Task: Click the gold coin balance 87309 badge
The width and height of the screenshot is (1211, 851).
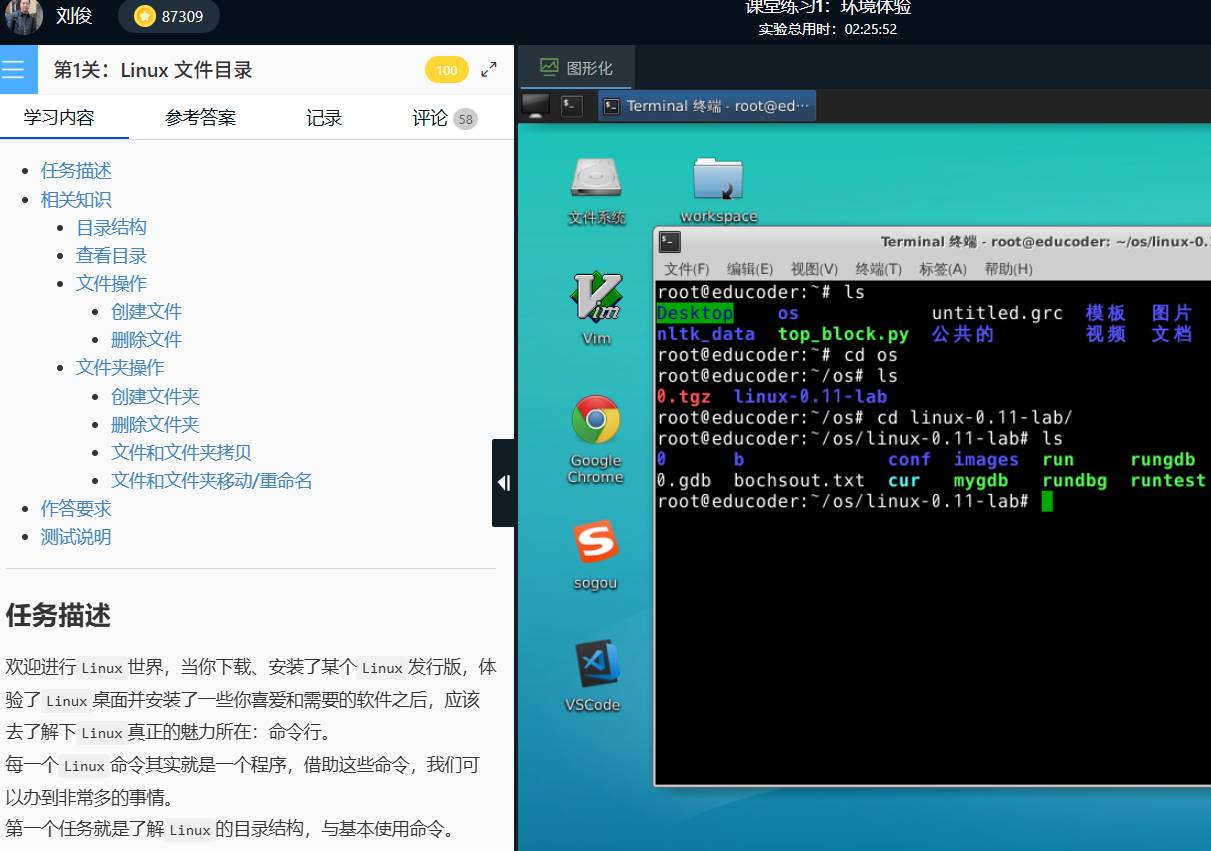Action: (x=169, y=16)
